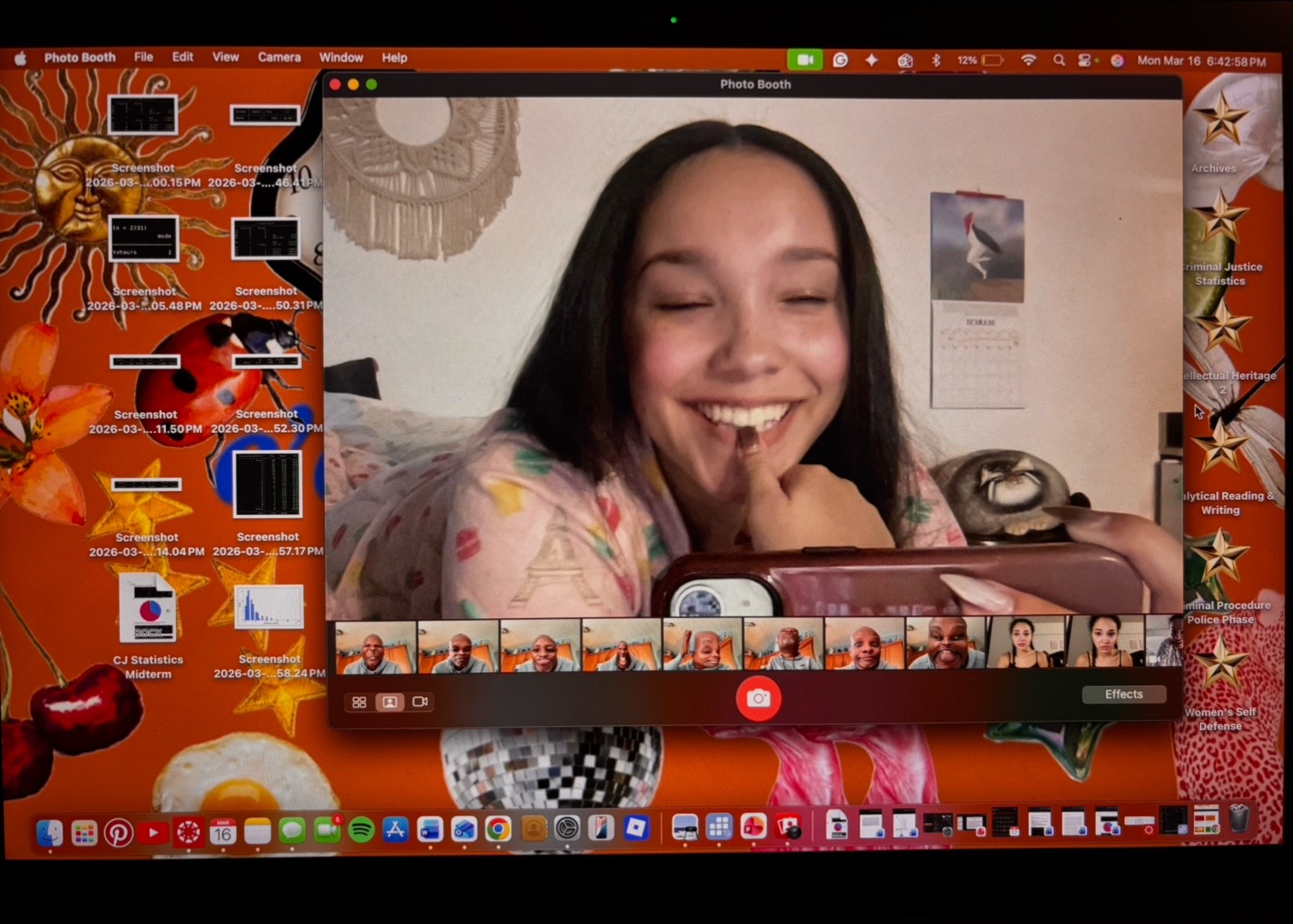Select the Screenshot 2026-03-...57.17 PM file
Screen dimensions: 1293x924
(x=268, y=504)
